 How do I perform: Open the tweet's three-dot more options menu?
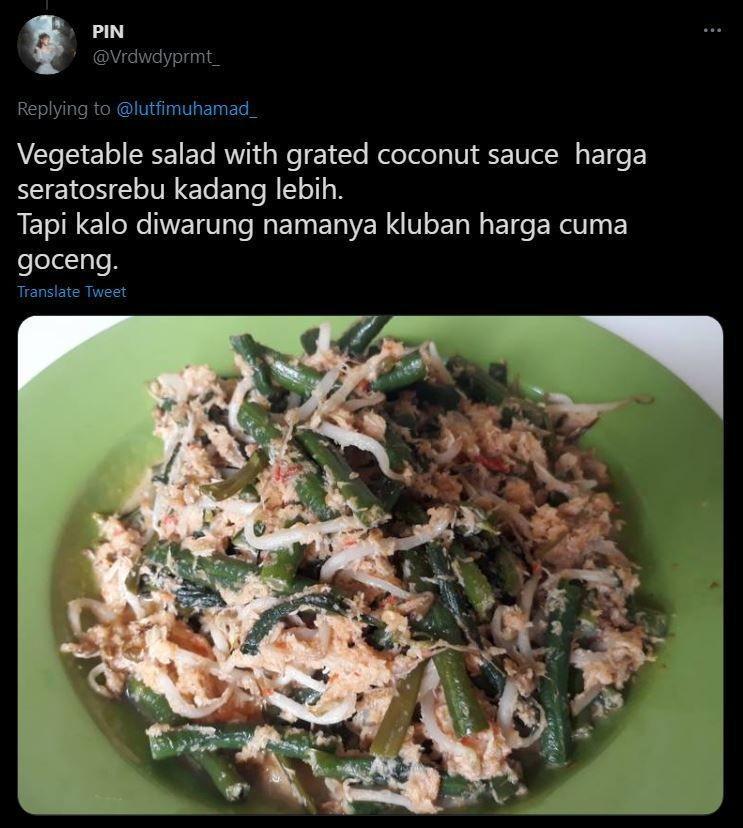[712, 31]
